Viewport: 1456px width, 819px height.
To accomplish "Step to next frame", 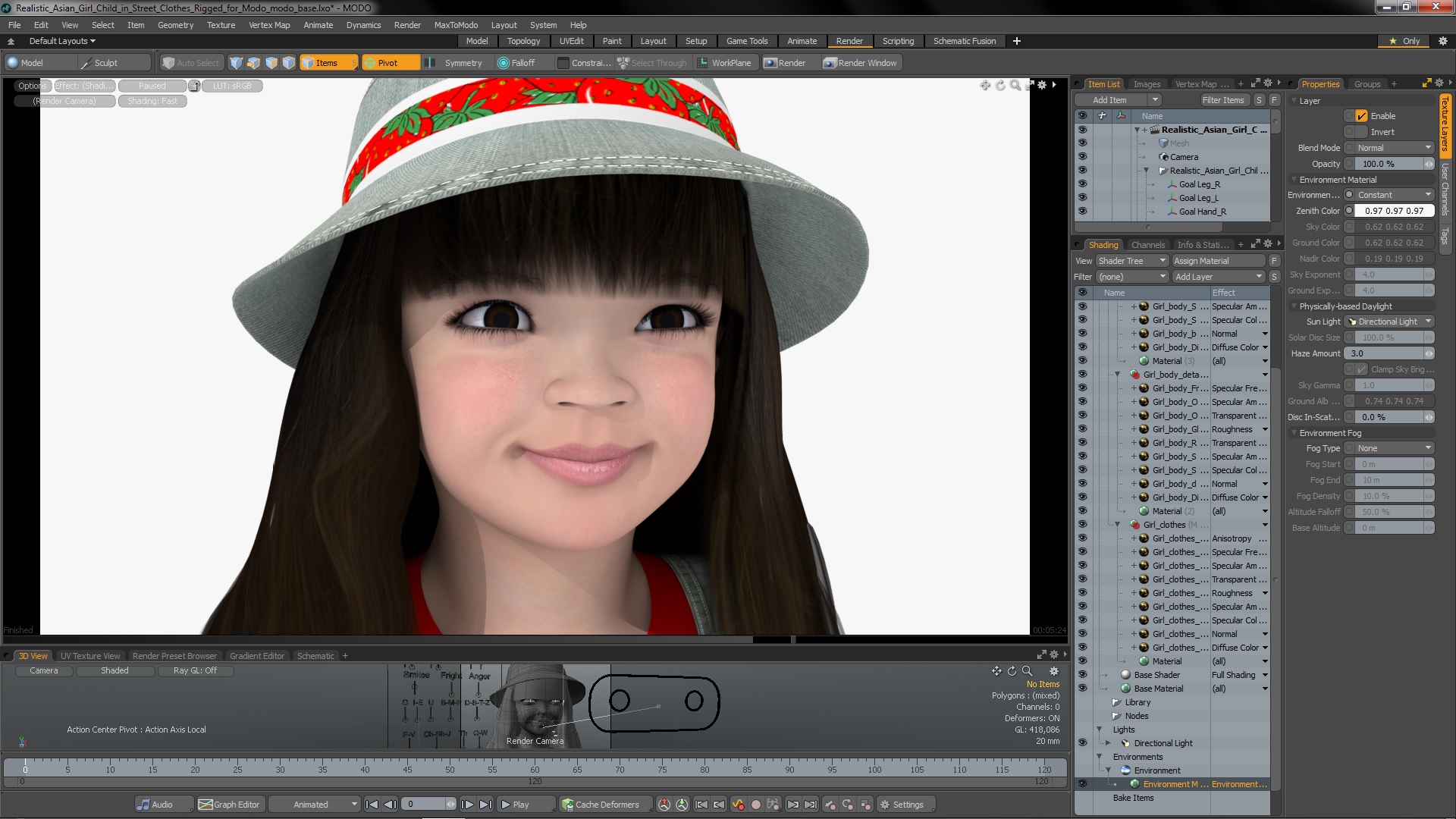I will click(467, 805).
